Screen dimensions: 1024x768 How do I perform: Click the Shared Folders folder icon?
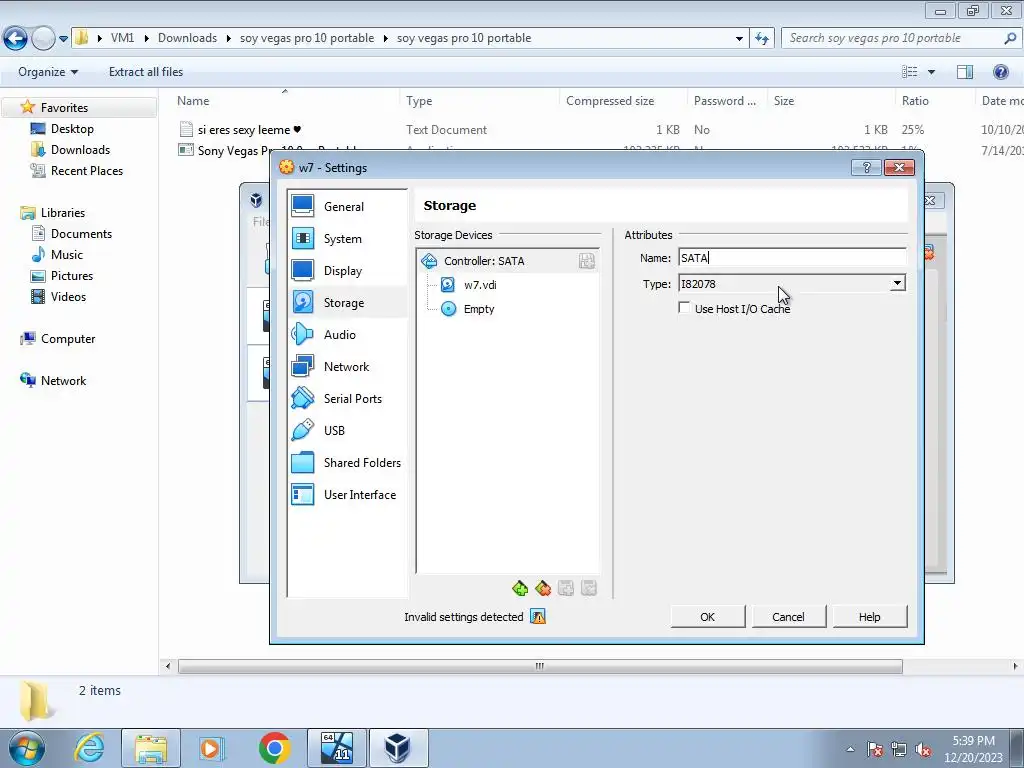(302, 462)
